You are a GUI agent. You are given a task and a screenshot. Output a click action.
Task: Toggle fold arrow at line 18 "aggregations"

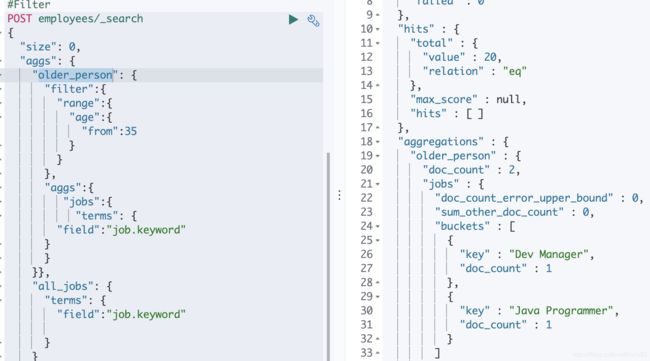(378, 142)
